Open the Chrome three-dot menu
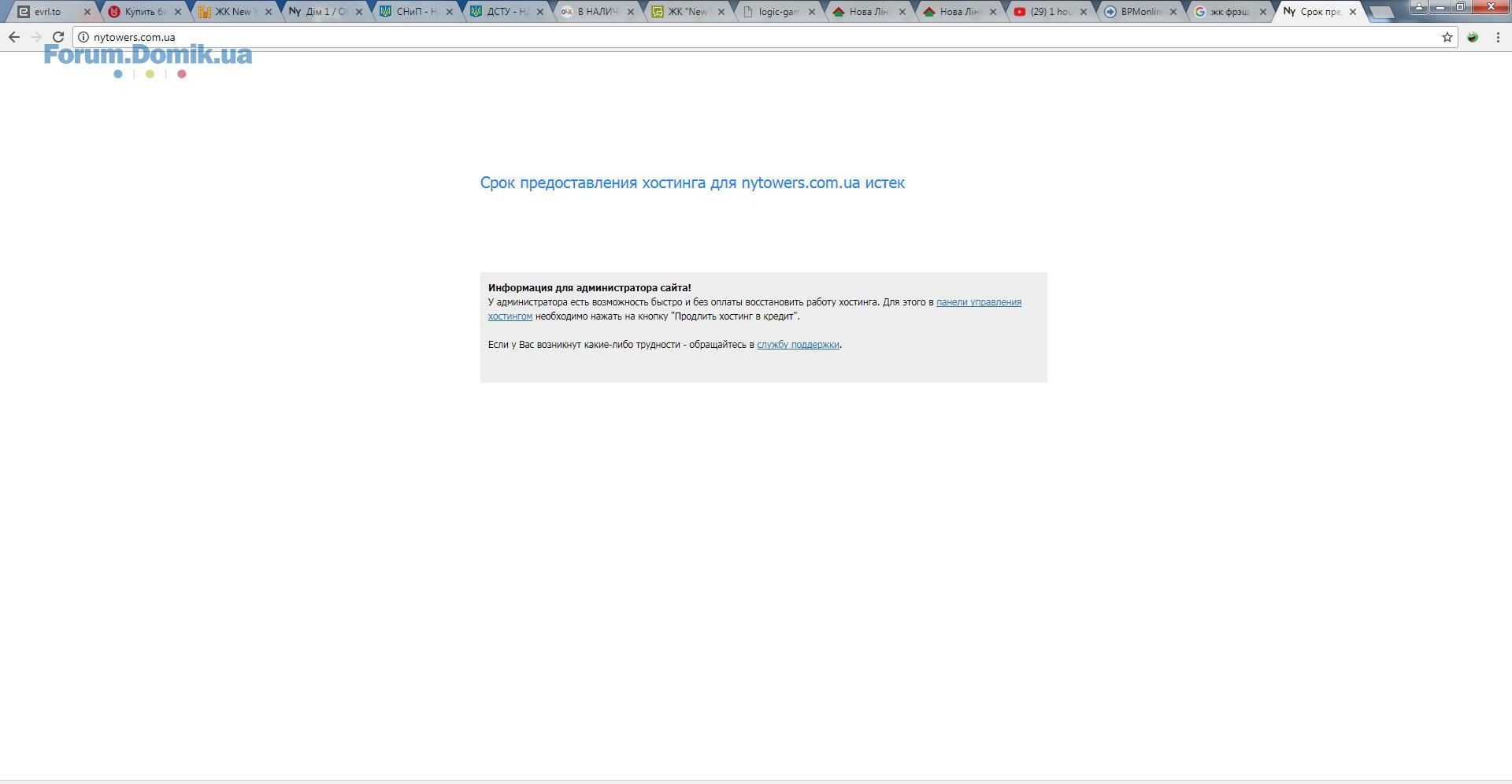1512x784 pixels. [x=1498, y=37]
